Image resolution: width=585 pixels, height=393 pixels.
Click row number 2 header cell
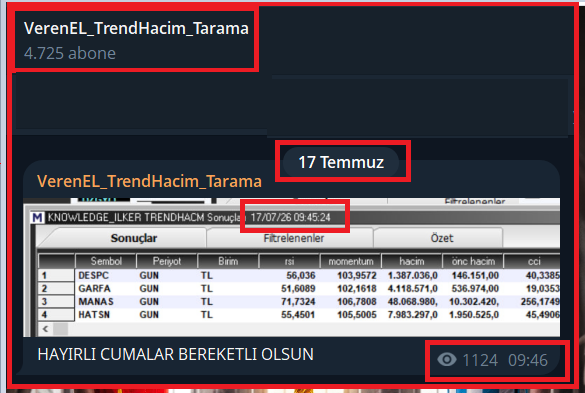tap(56, 288)
